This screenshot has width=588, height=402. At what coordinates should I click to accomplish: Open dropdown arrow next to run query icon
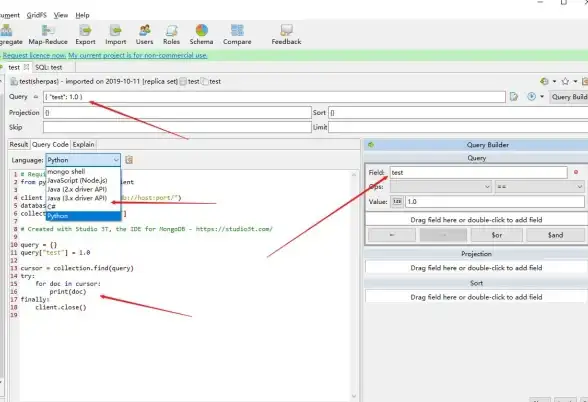(x=542, y=97)
